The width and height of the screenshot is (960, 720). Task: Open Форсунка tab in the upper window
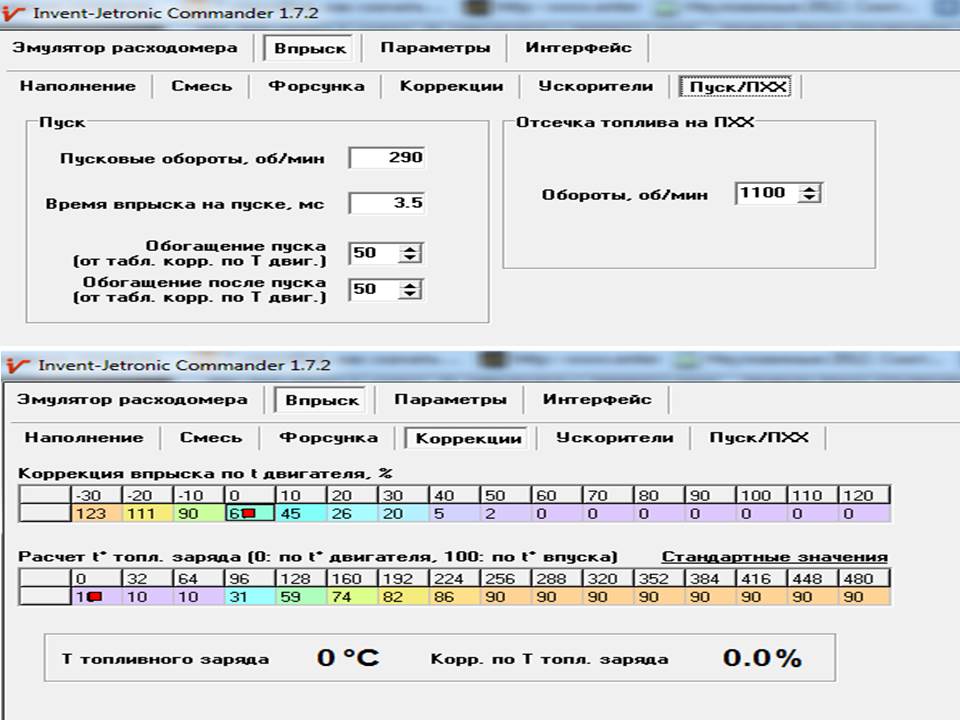click(317, 86)
